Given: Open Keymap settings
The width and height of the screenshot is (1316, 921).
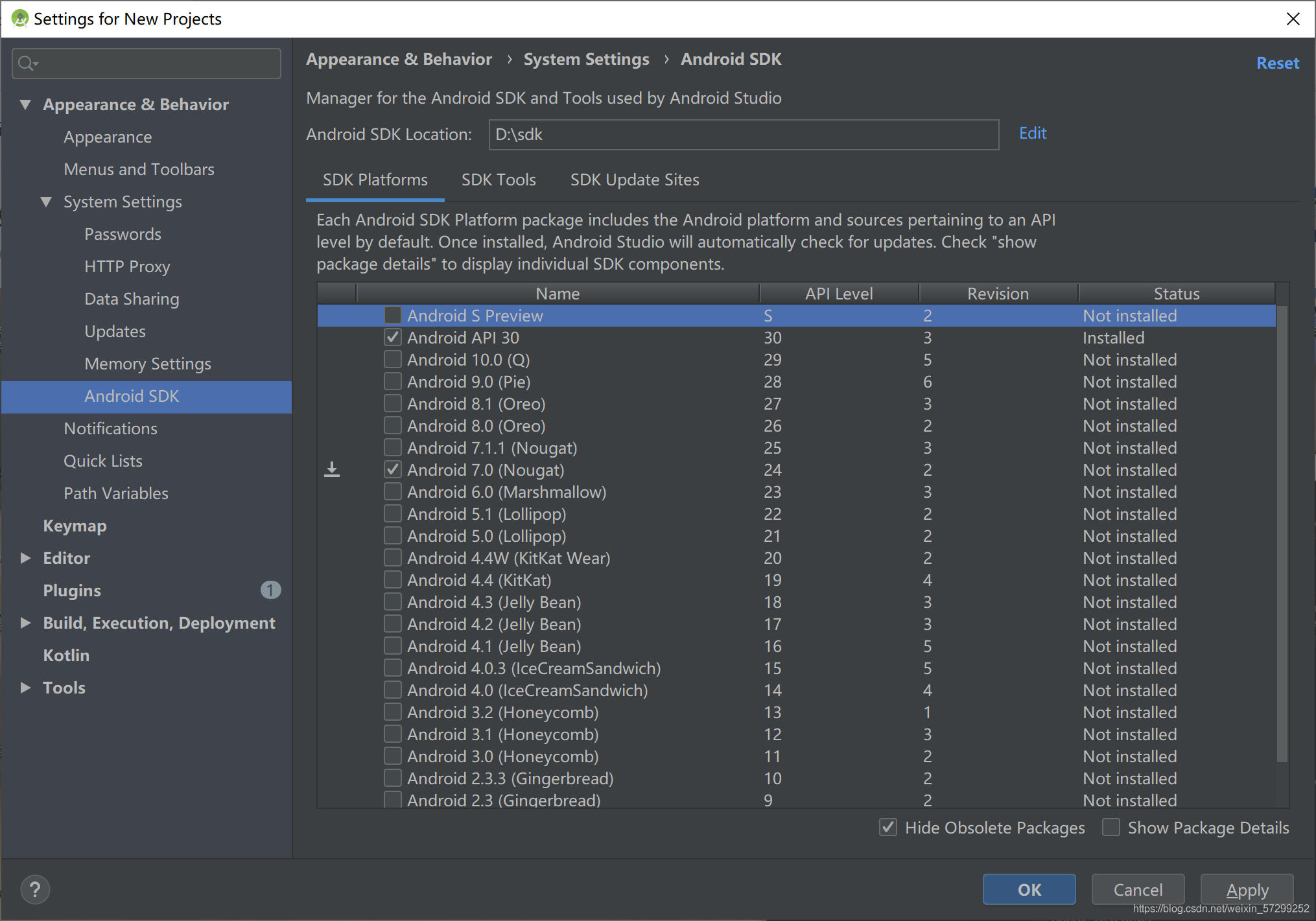Looking at the screenshot, I should [x=75, y=526].
